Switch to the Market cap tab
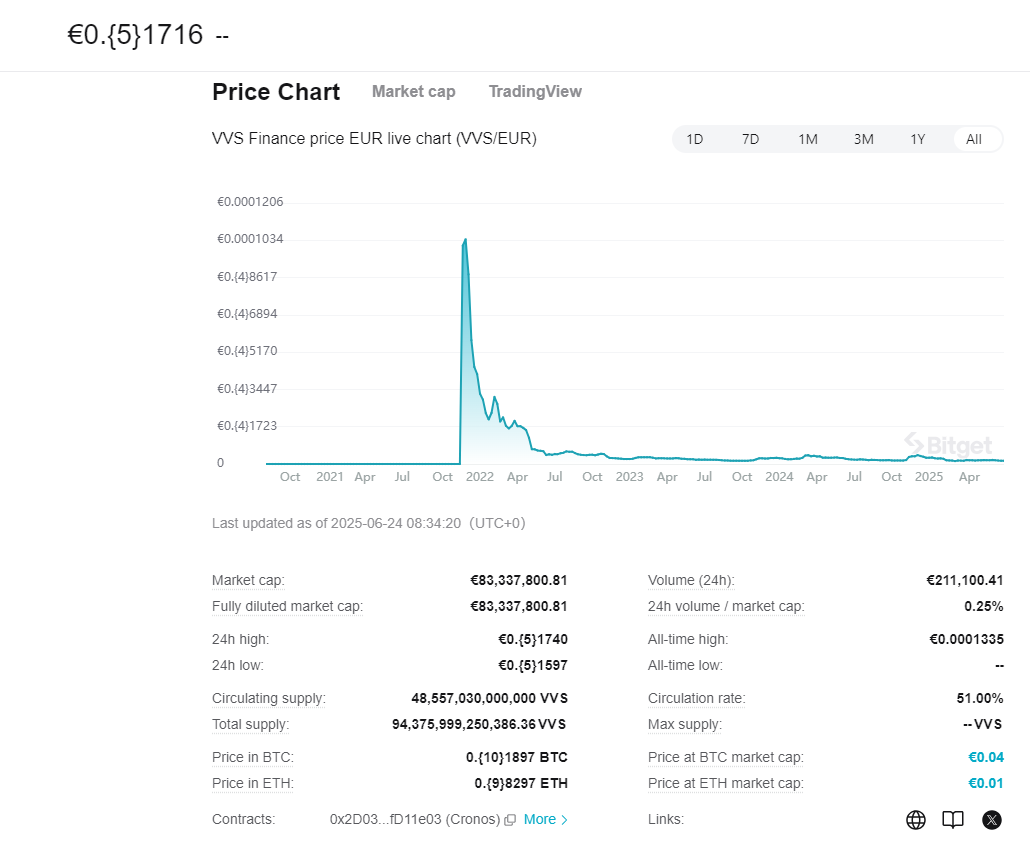The image size is (1030, 848). click(413, 91)
